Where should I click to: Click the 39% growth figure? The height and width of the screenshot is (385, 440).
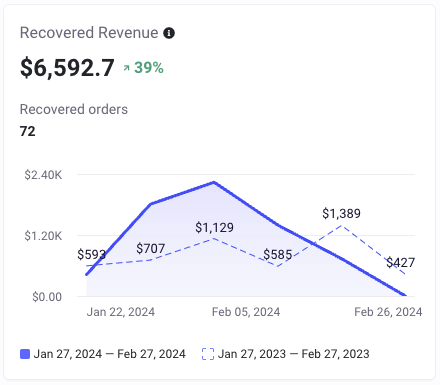pos(149,68)
